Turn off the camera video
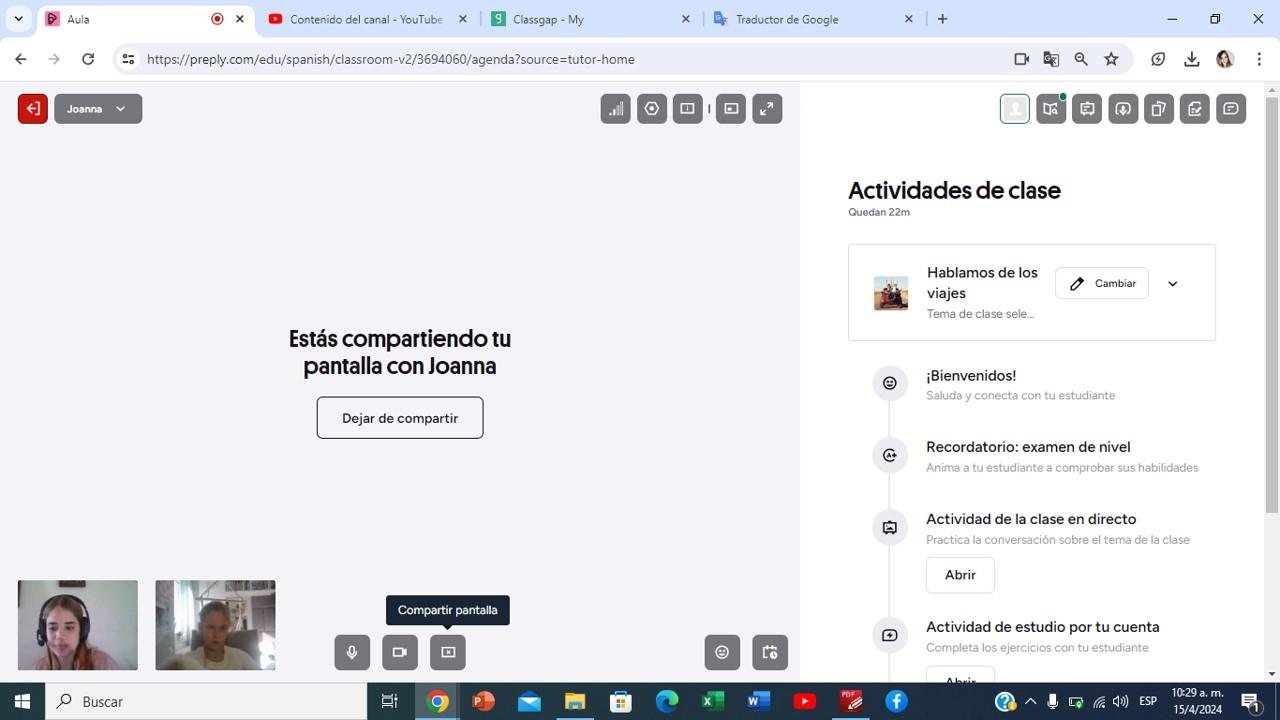Screen dimensions: 1280x720 coord(400,652)
